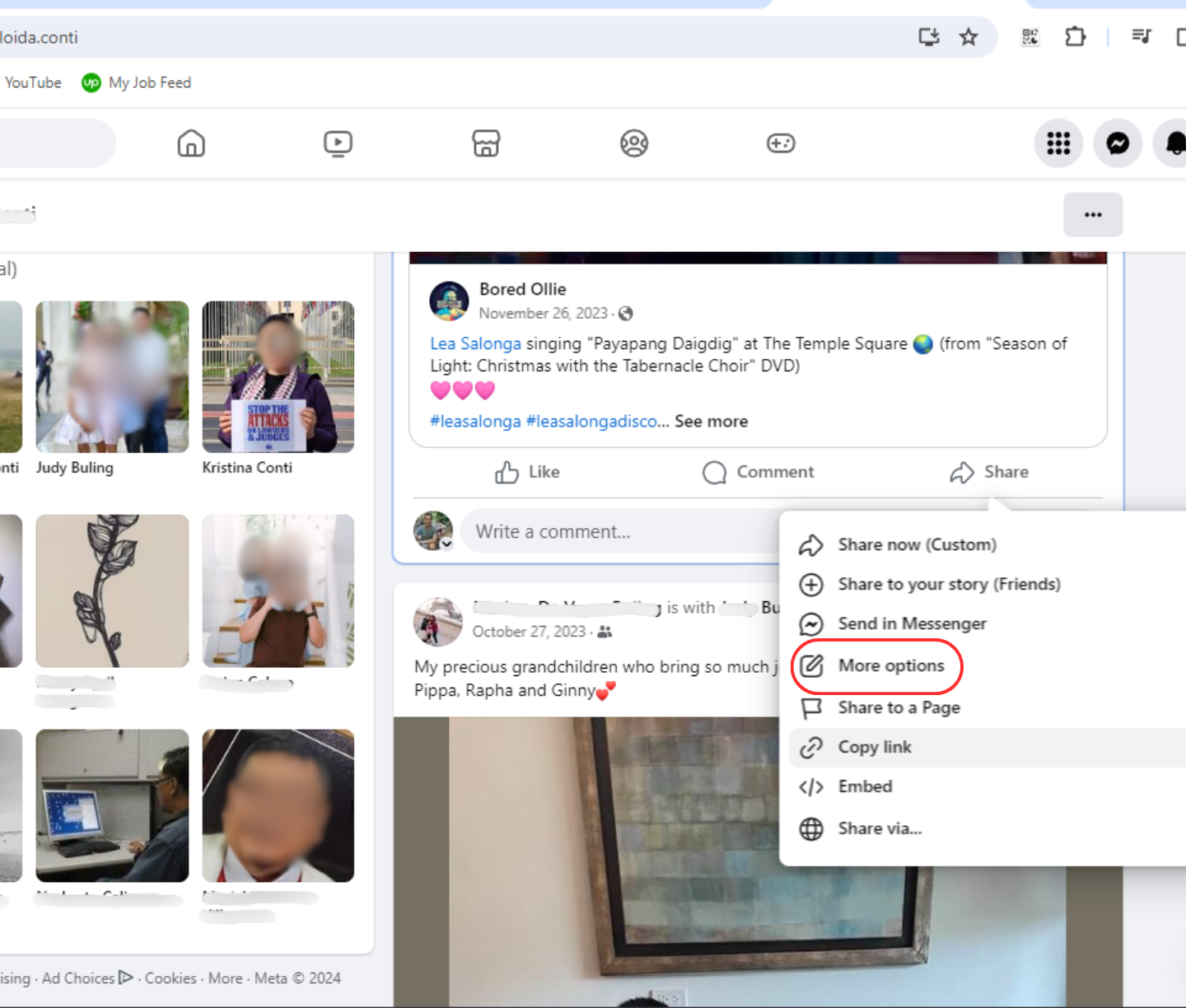Click the public audience globe icon

[626, 314]
